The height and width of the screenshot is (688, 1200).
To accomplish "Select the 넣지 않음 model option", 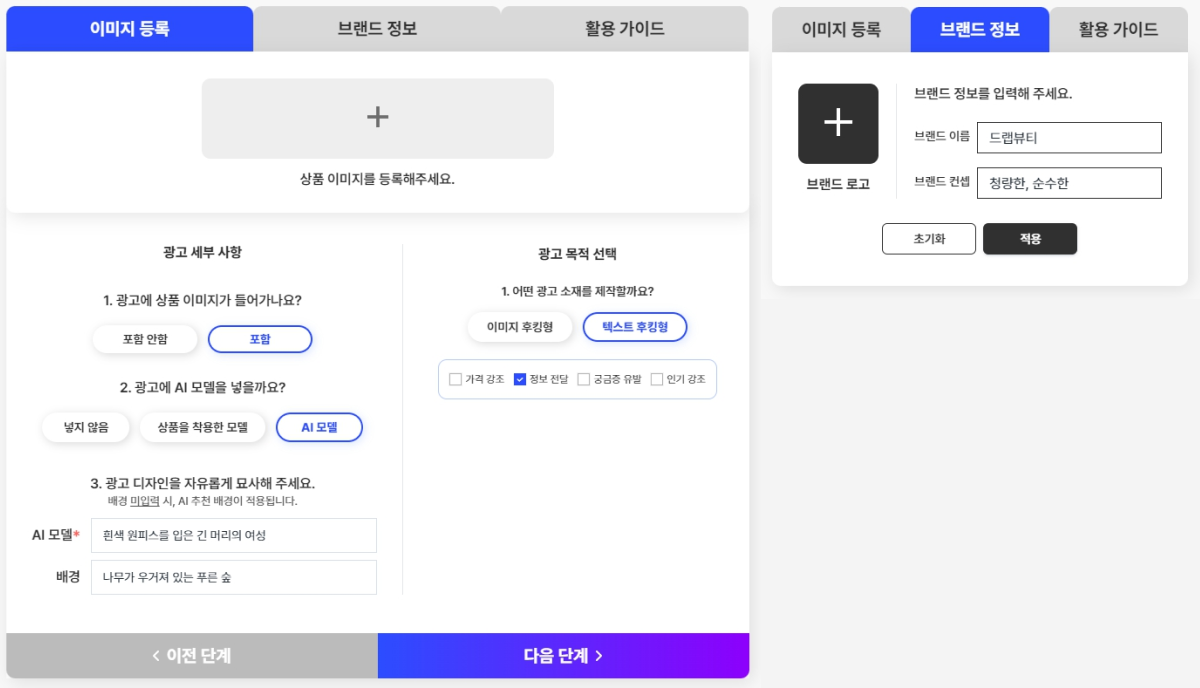I will coord(85,427).
